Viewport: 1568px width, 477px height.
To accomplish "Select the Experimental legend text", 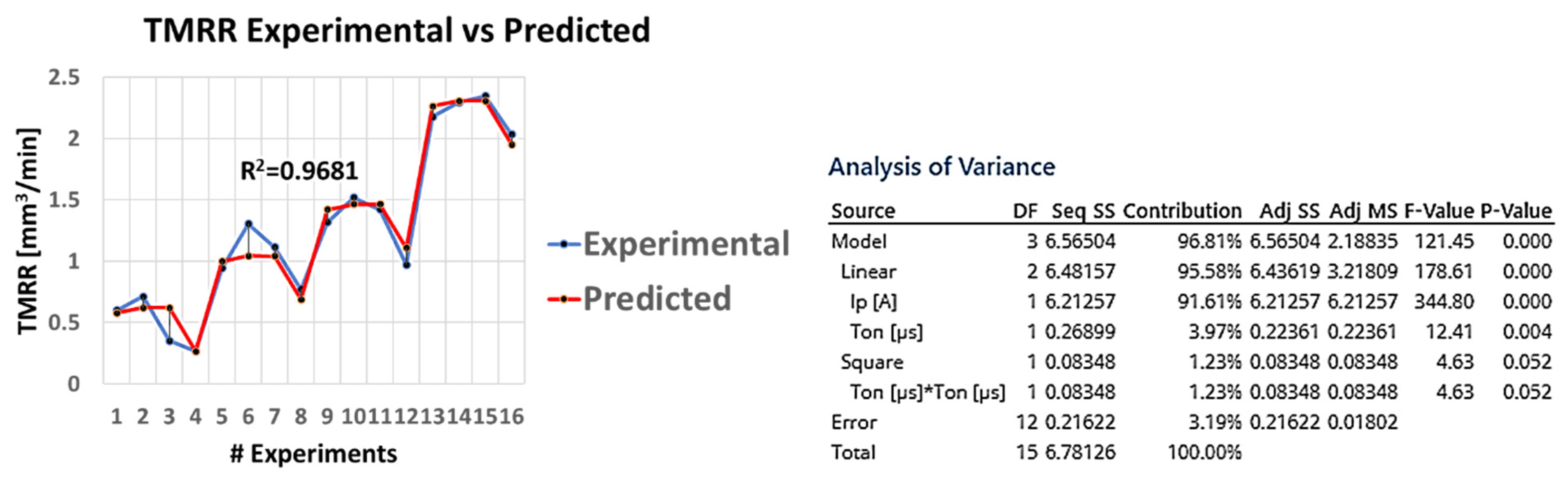I will [686, 244].
